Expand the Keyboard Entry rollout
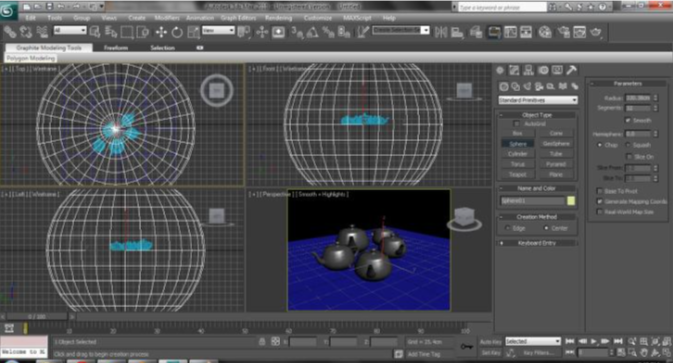The image size is (673, 363). point(537,243)
